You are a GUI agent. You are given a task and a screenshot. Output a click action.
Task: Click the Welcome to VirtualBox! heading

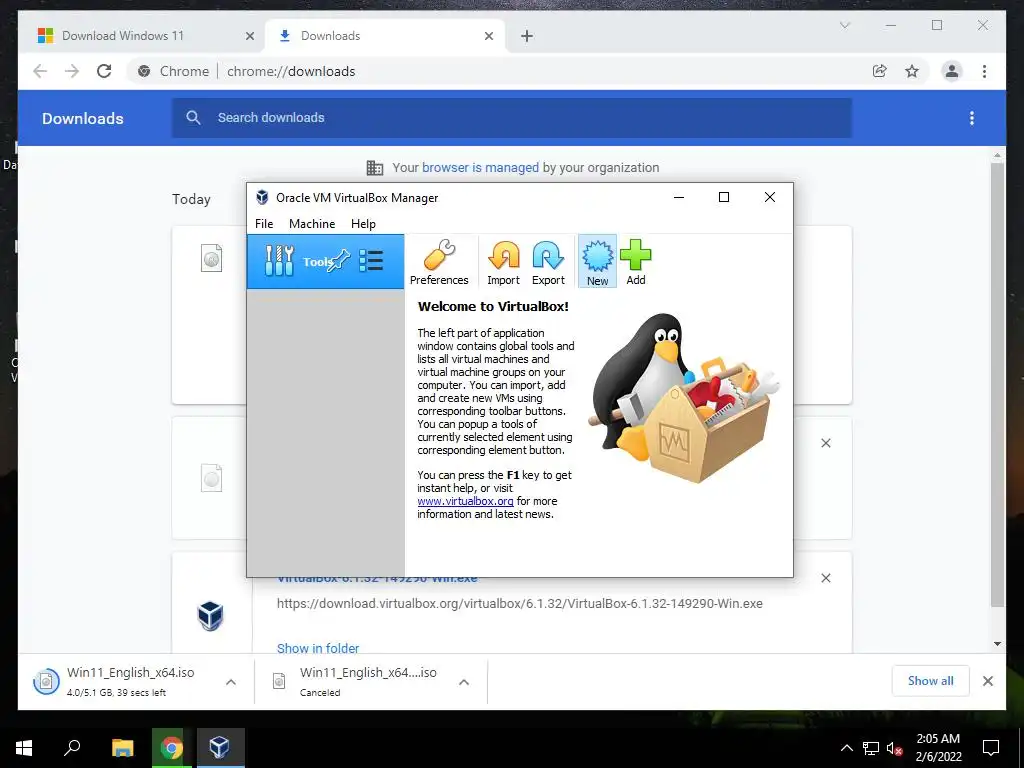493,306
